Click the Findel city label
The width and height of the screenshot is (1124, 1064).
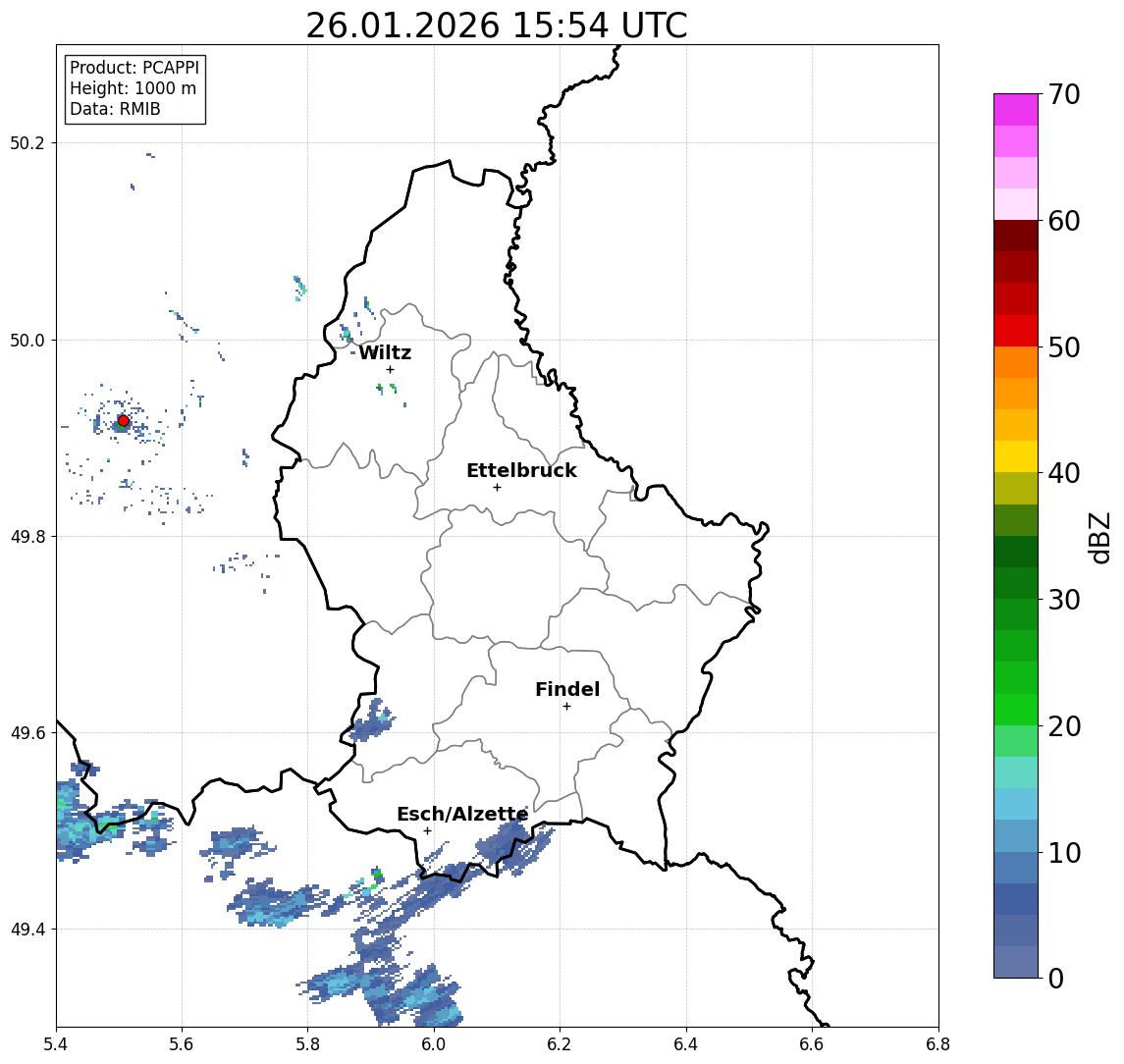[567, 689]
